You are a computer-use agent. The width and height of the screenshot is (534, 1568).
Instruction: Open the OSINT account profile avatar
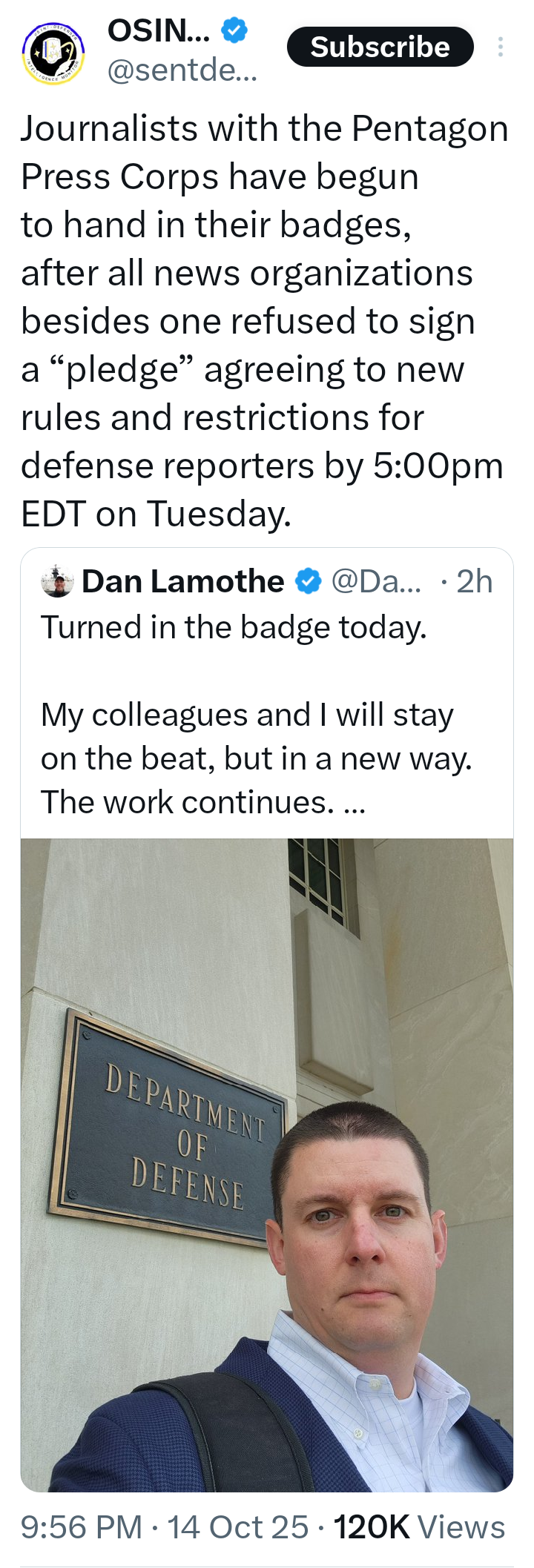(x=53, y=53)
